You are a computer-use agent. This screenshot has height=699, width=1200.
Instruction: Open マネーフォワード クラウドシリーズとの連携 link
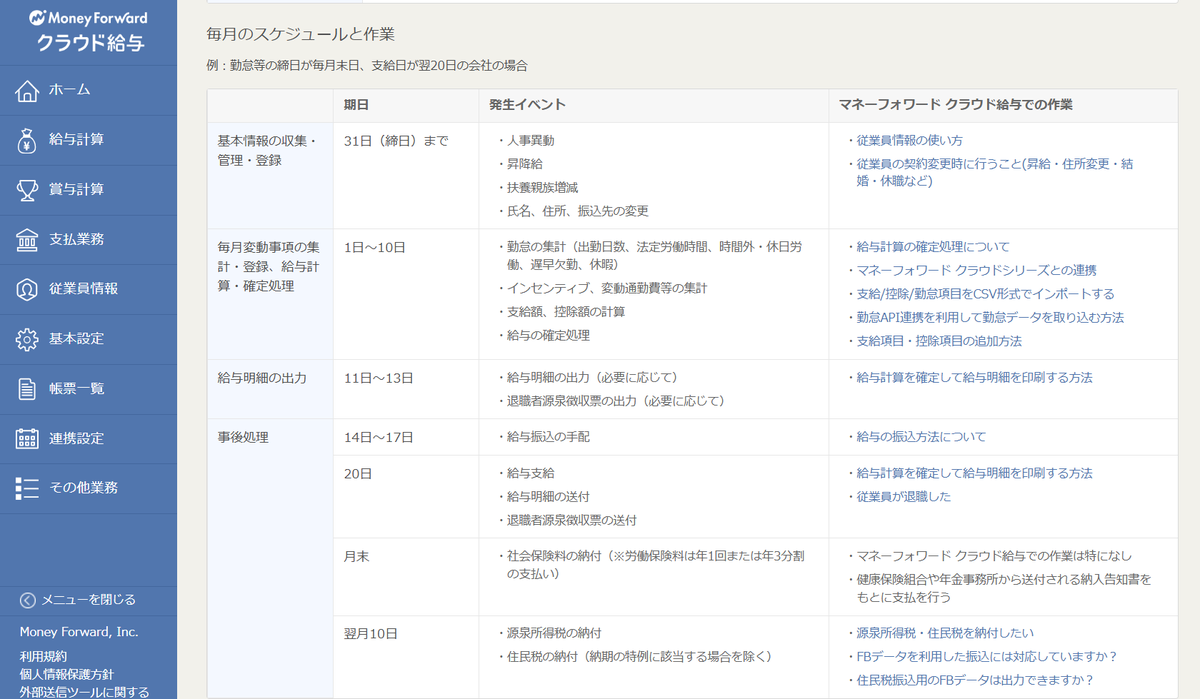coord(977,271)
